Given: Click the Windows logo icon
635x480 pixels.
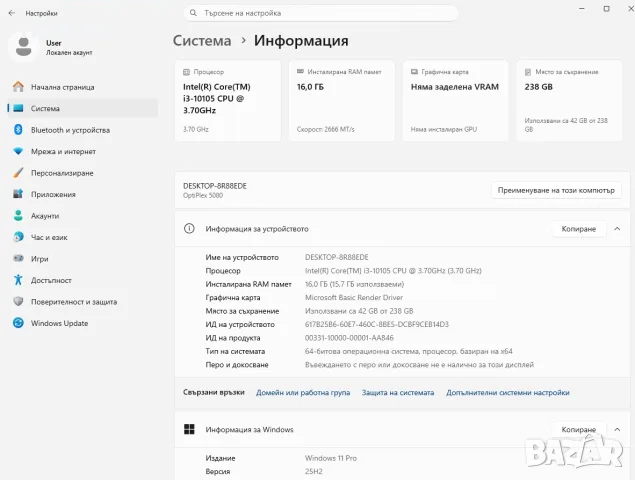Looking at the screenshot, I should (189, 429).
